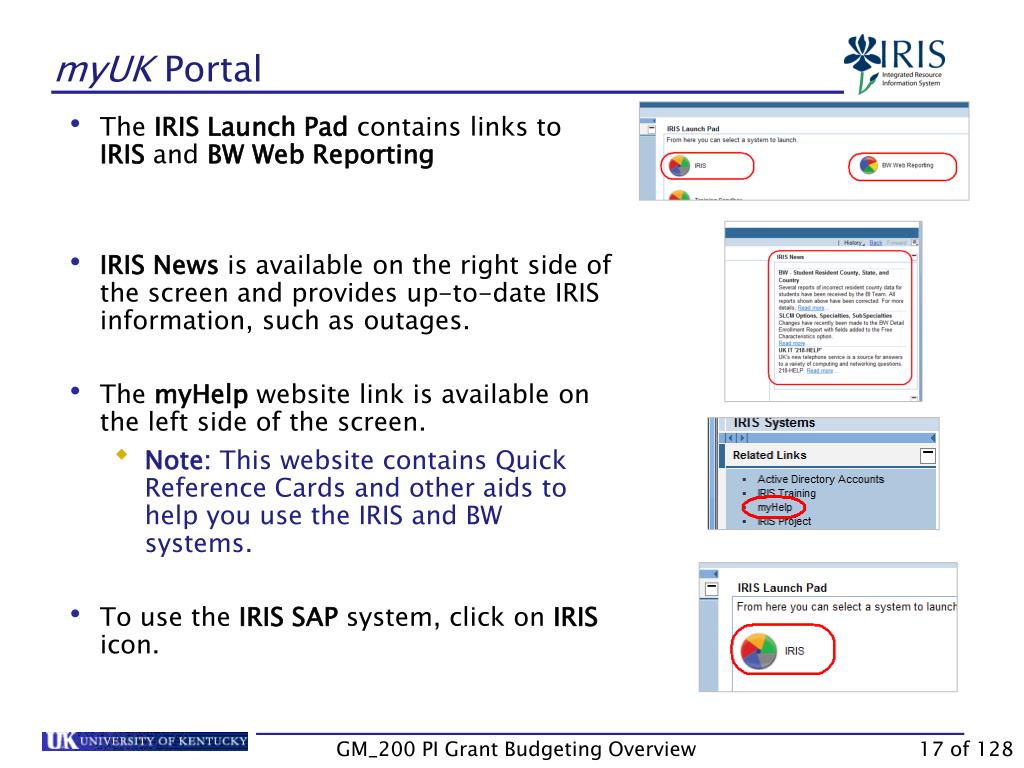Select 'SLCM Options, Specialties, SubSpecialties' heading
Screen dimensions: 1024x768
pos(835,315)
